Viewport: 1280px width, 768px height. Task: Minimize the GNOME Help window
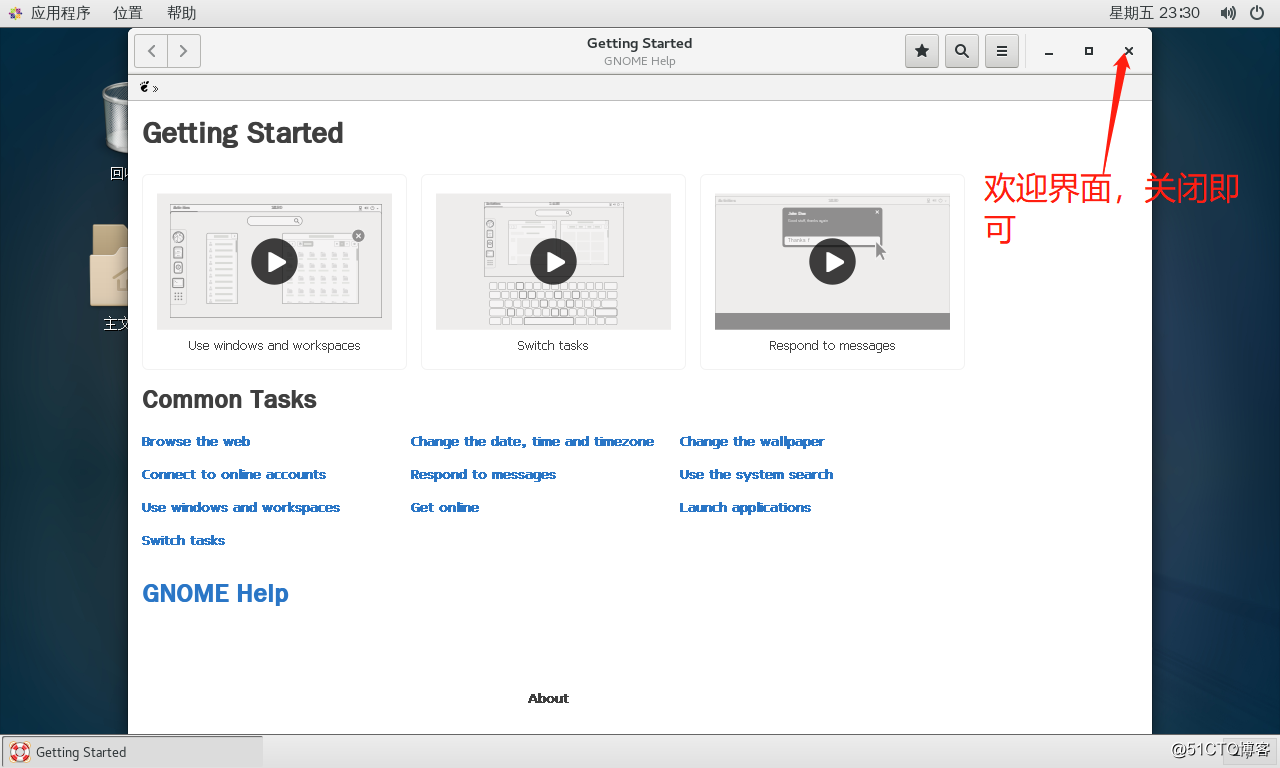pyautogui.click(x=1049, y=51)
